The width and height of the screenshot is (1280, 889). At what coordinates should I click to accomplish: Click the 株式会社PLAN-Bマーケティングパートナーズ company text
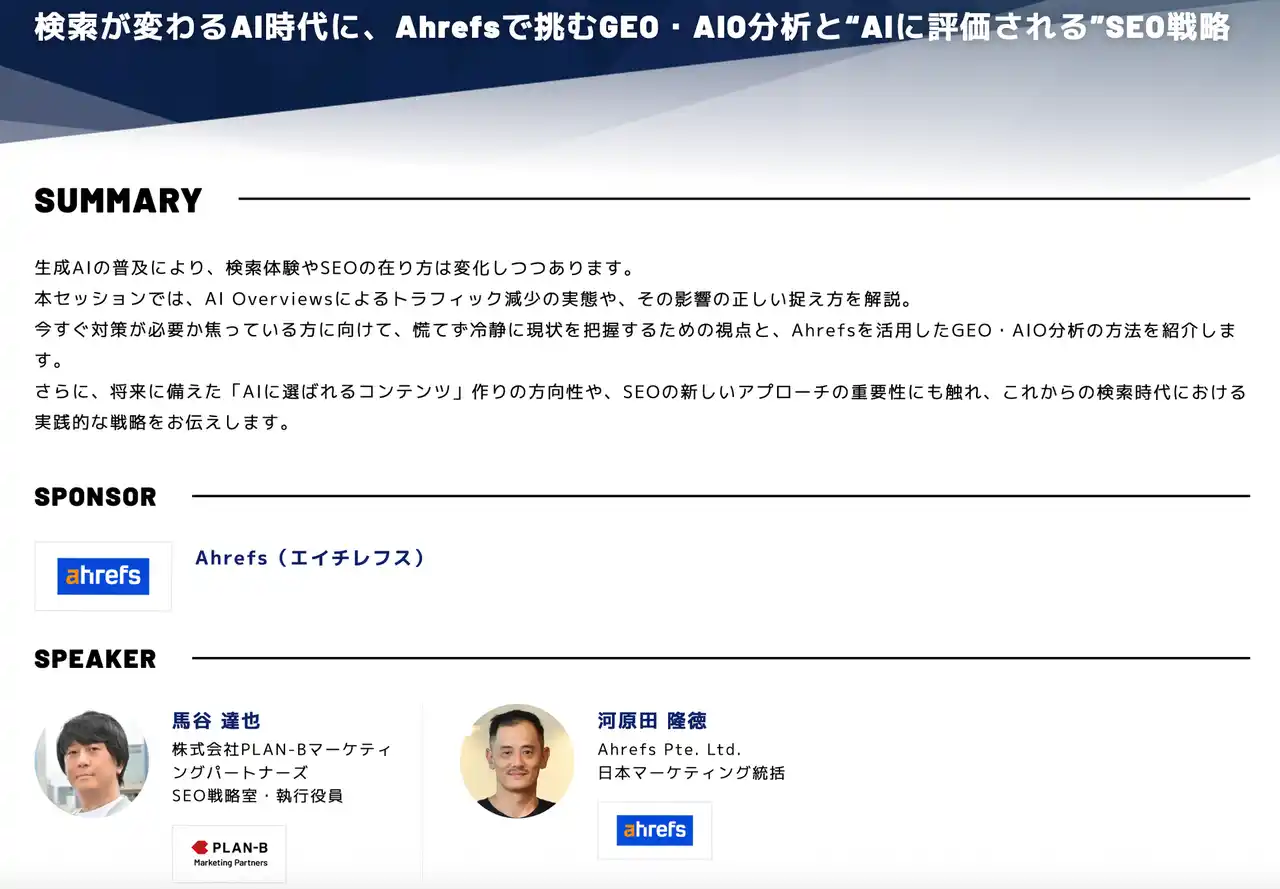click(x=281, y=760)
